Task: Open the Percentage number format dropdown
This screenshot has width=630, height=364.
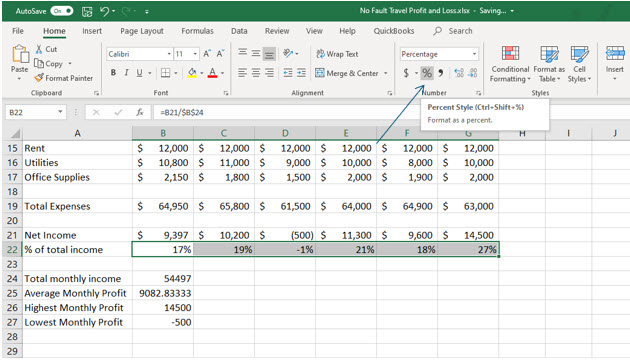Action: (x=474, y=54)
